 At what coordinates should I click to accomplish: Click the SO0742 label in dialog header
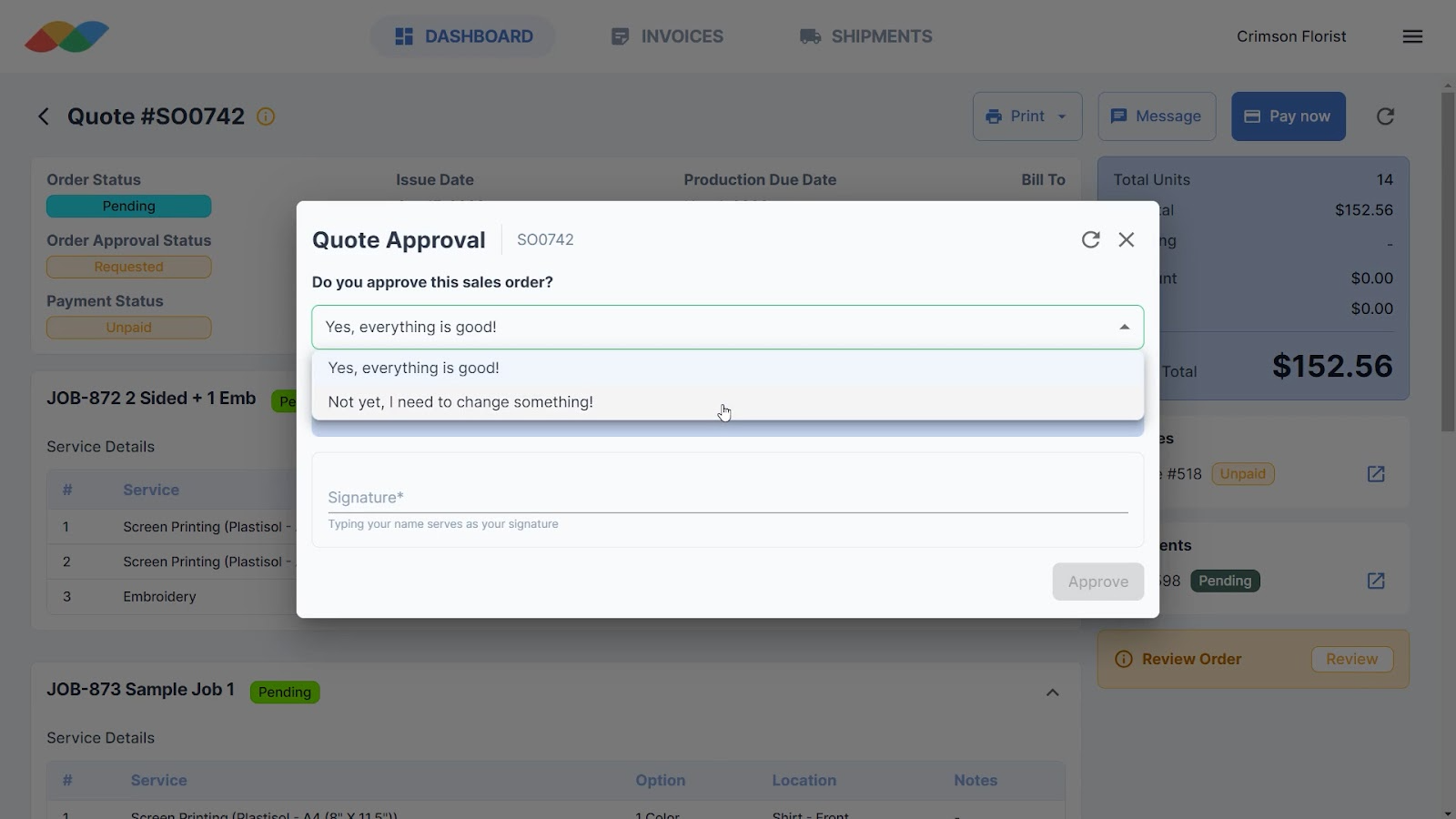545,239
